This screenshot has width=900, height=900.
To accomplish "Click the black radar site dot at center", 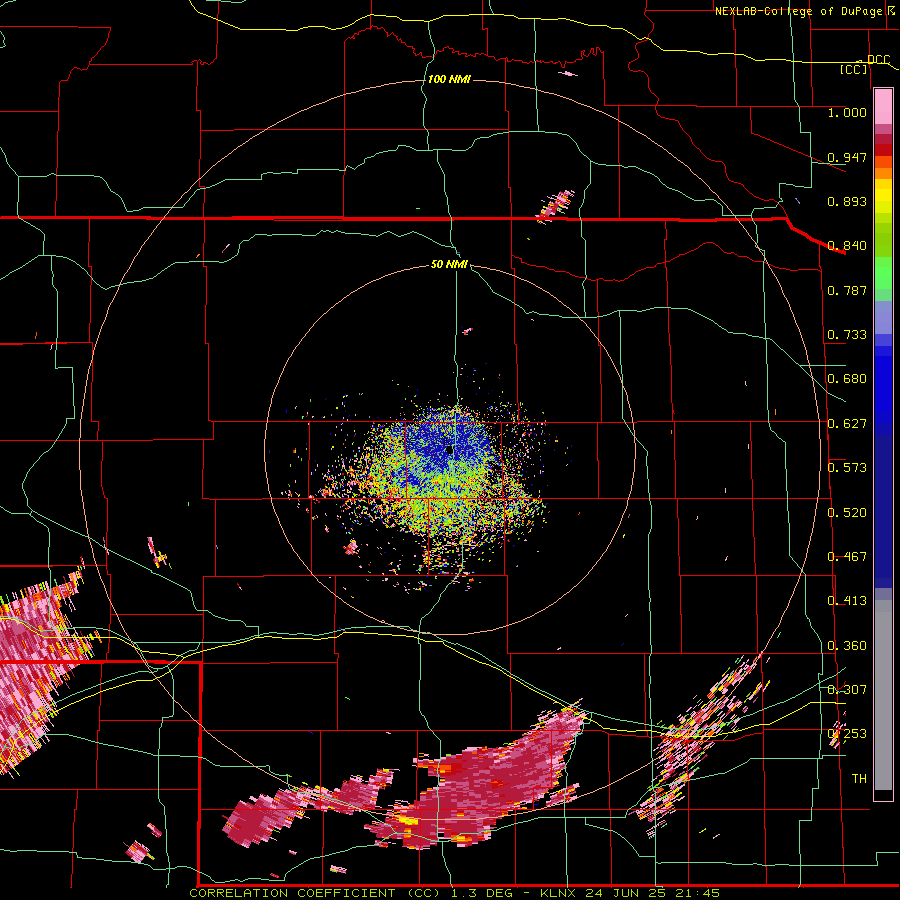I will click(449, 451).
